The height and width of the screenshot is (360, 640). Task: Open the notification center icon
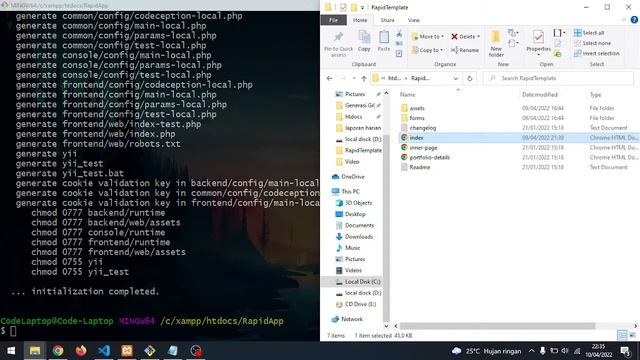pos(625,351)
